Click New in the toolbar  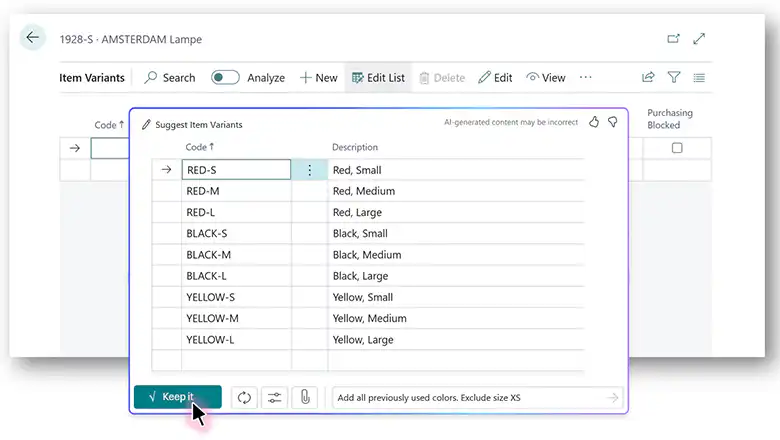pos(319,77)
